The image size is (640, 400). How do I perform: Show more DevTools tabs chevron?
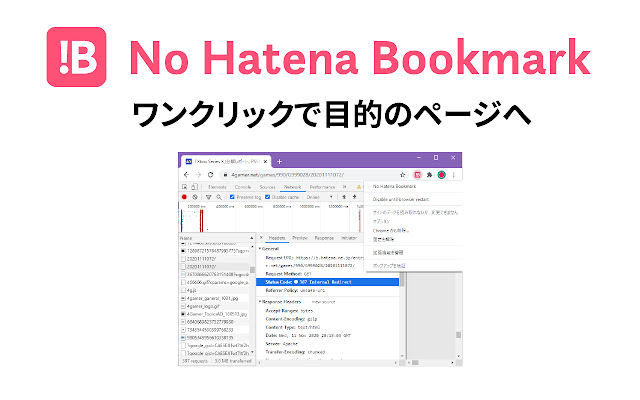click(345, 187)
